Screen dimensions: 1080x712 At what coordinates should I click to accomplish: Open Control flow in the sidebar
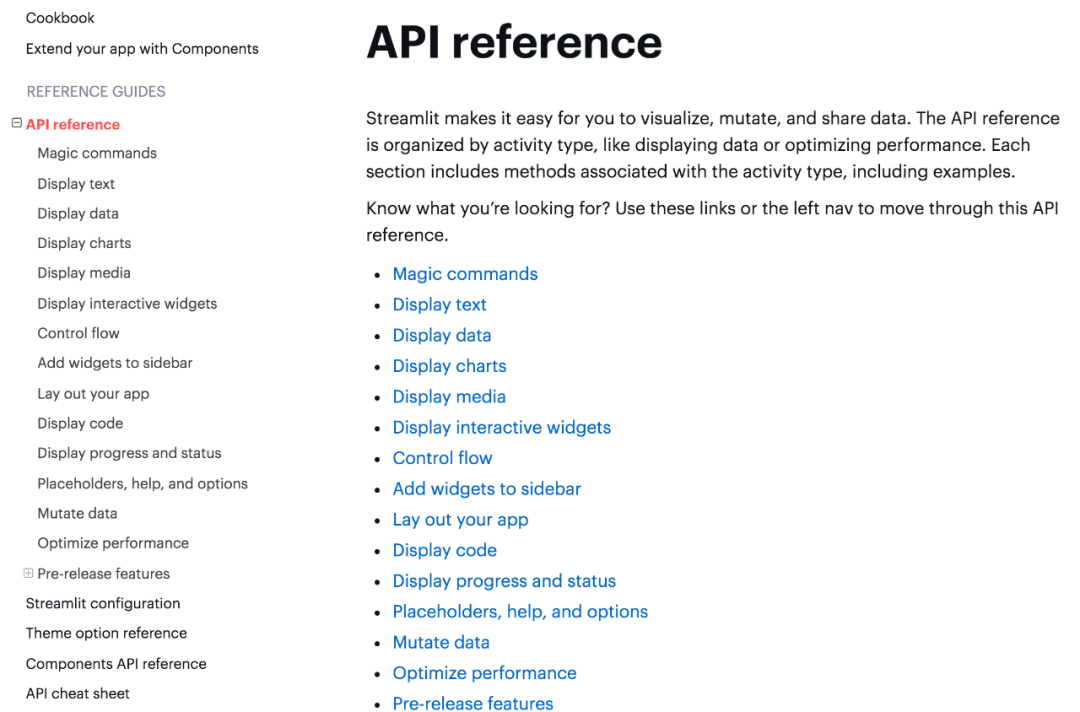point(79,333)
